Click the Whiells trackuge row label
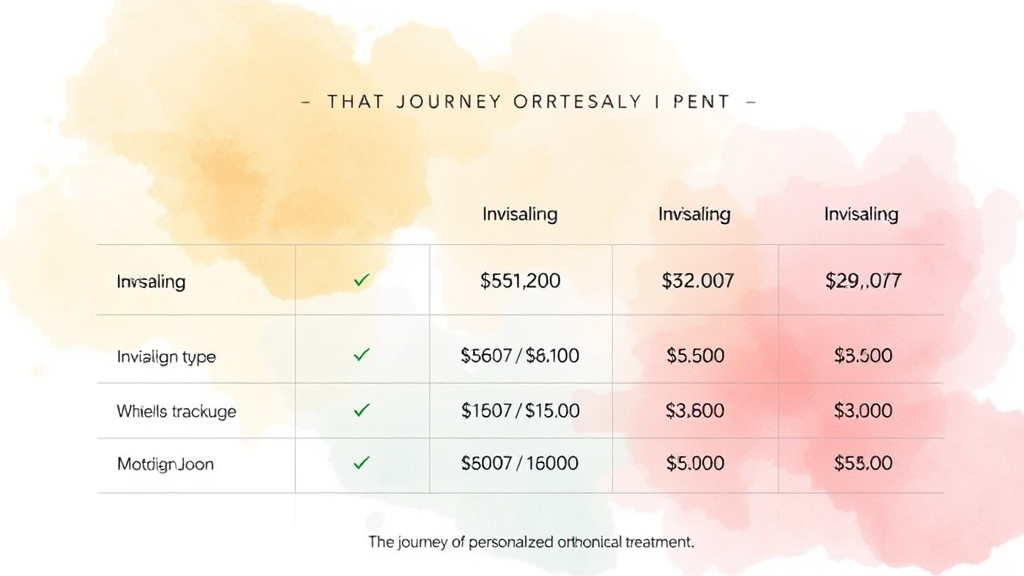 176,411
